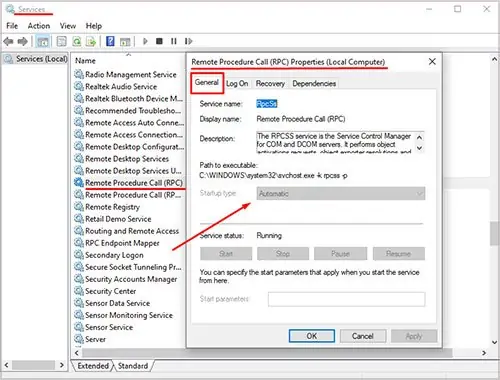Open the Startup type dropdown
Viewport: 500px width, 380px height.
point(341,193)
